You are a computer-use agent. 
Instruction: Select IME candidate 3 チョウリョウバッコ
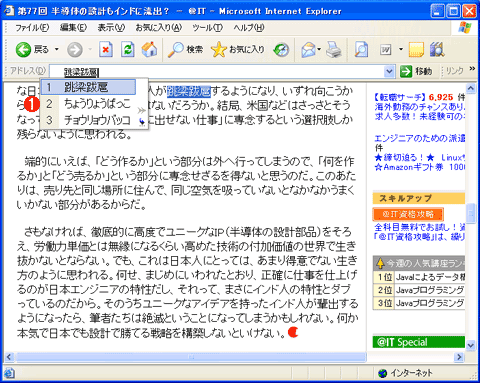coord(88,120)
